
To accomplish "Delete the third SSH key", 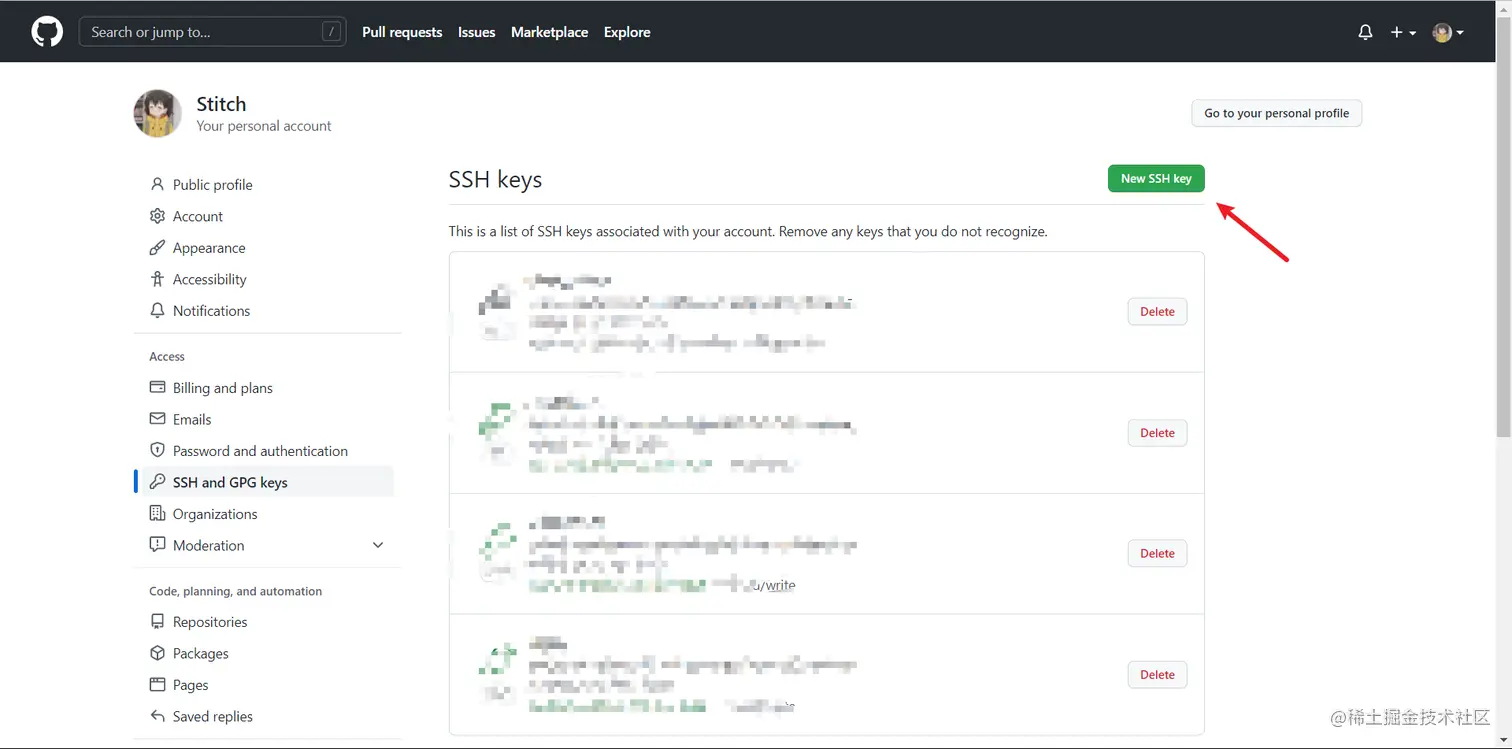I will [x=1157, y=553].
